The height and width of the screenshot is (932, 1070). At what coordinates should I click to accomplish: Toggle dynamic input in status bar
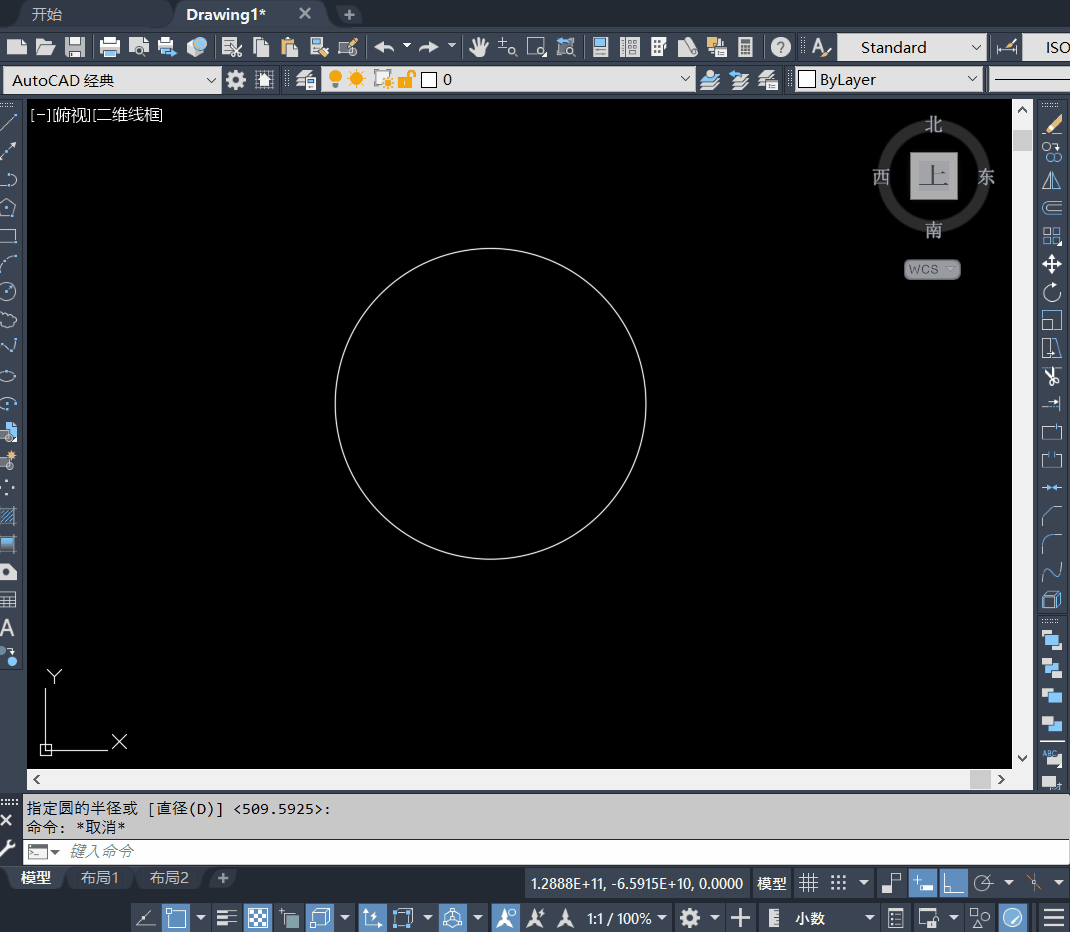[923, 883]
